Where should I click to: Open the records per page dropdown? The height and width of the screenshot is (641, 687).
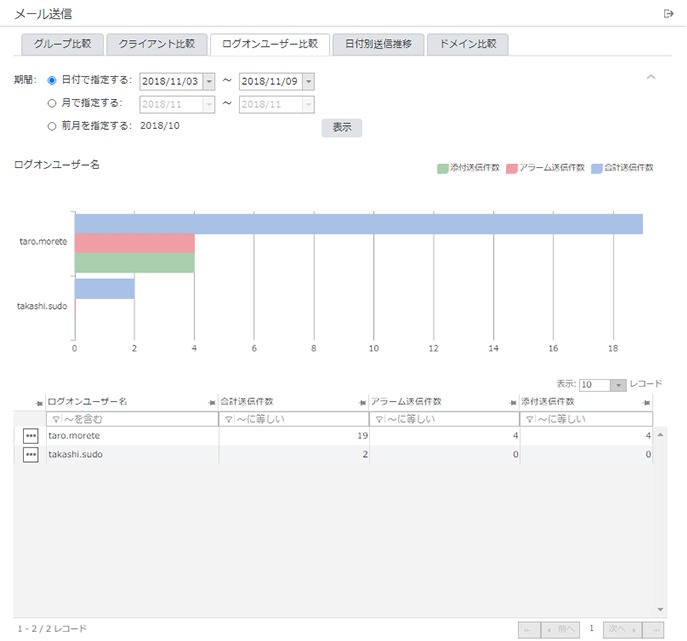618,385
